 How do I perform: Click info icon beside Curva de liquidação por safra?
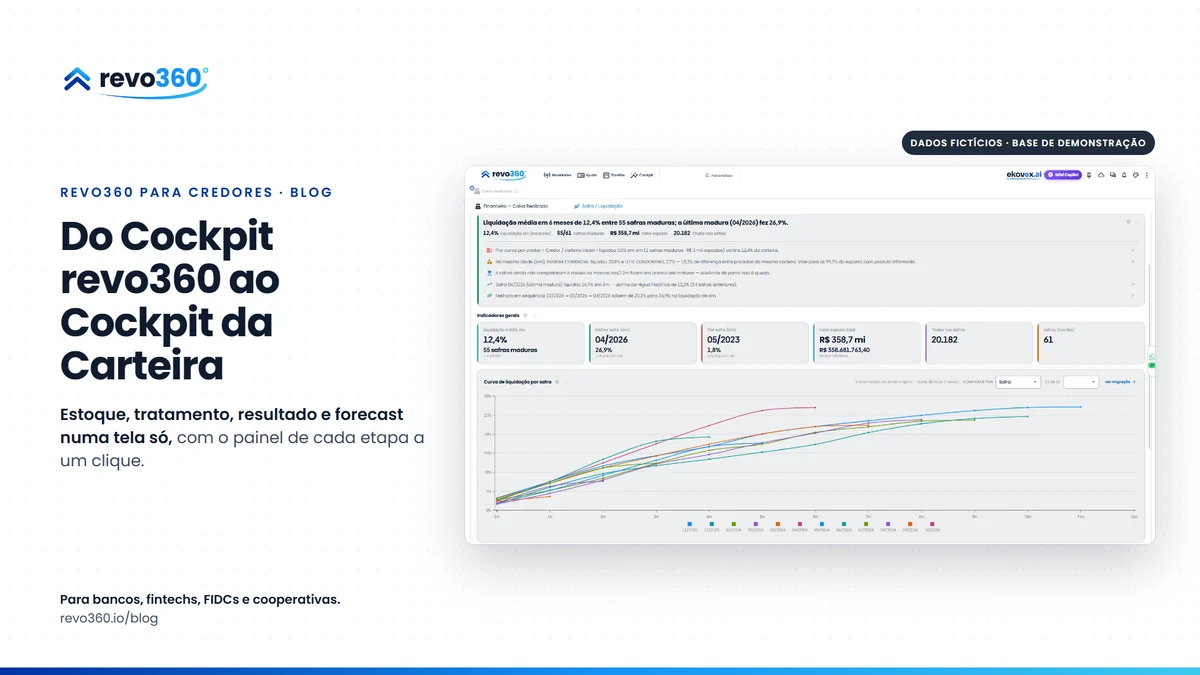point(557,382)
